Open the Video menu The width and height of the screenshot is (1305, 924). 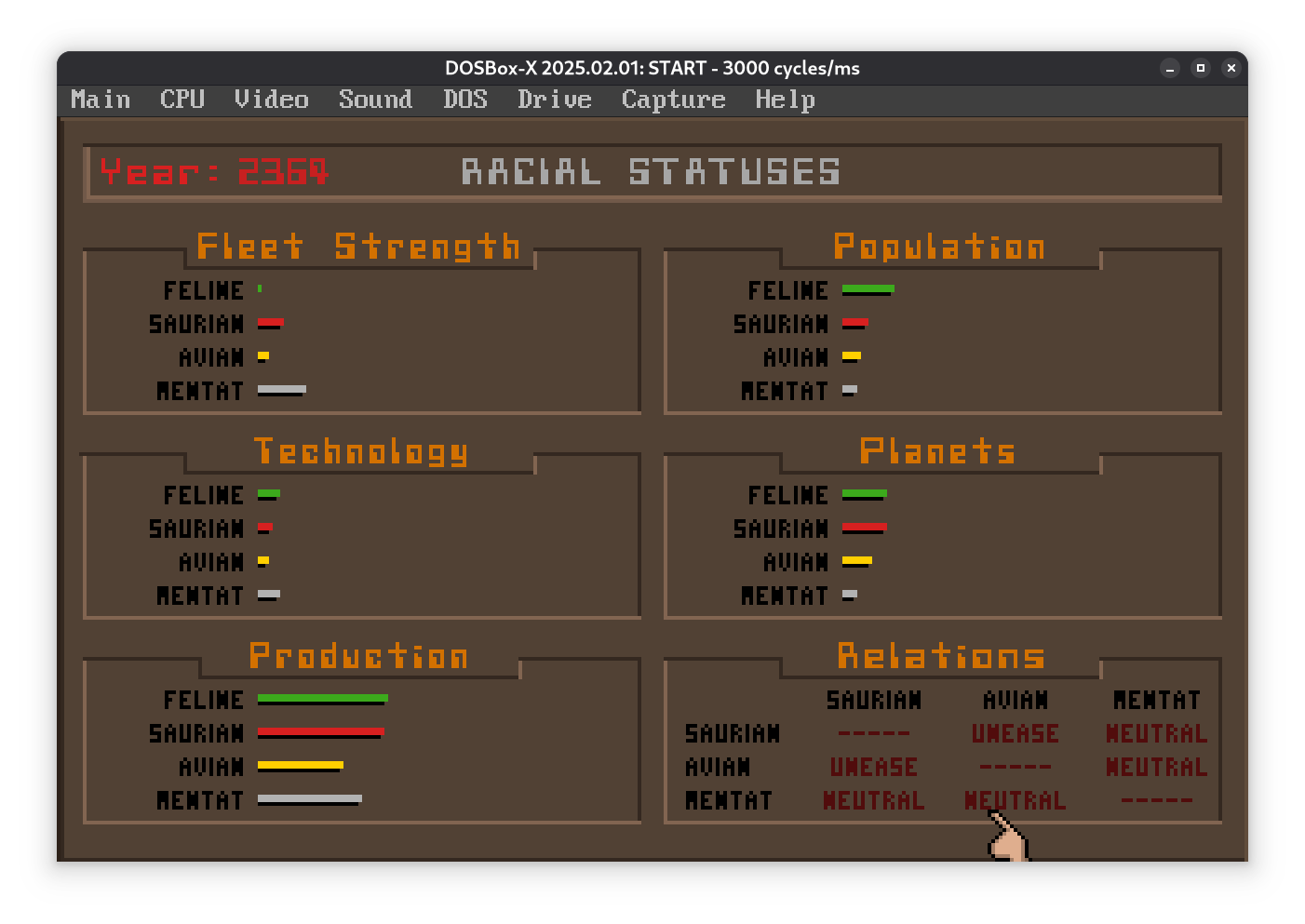tap(271, 100)
